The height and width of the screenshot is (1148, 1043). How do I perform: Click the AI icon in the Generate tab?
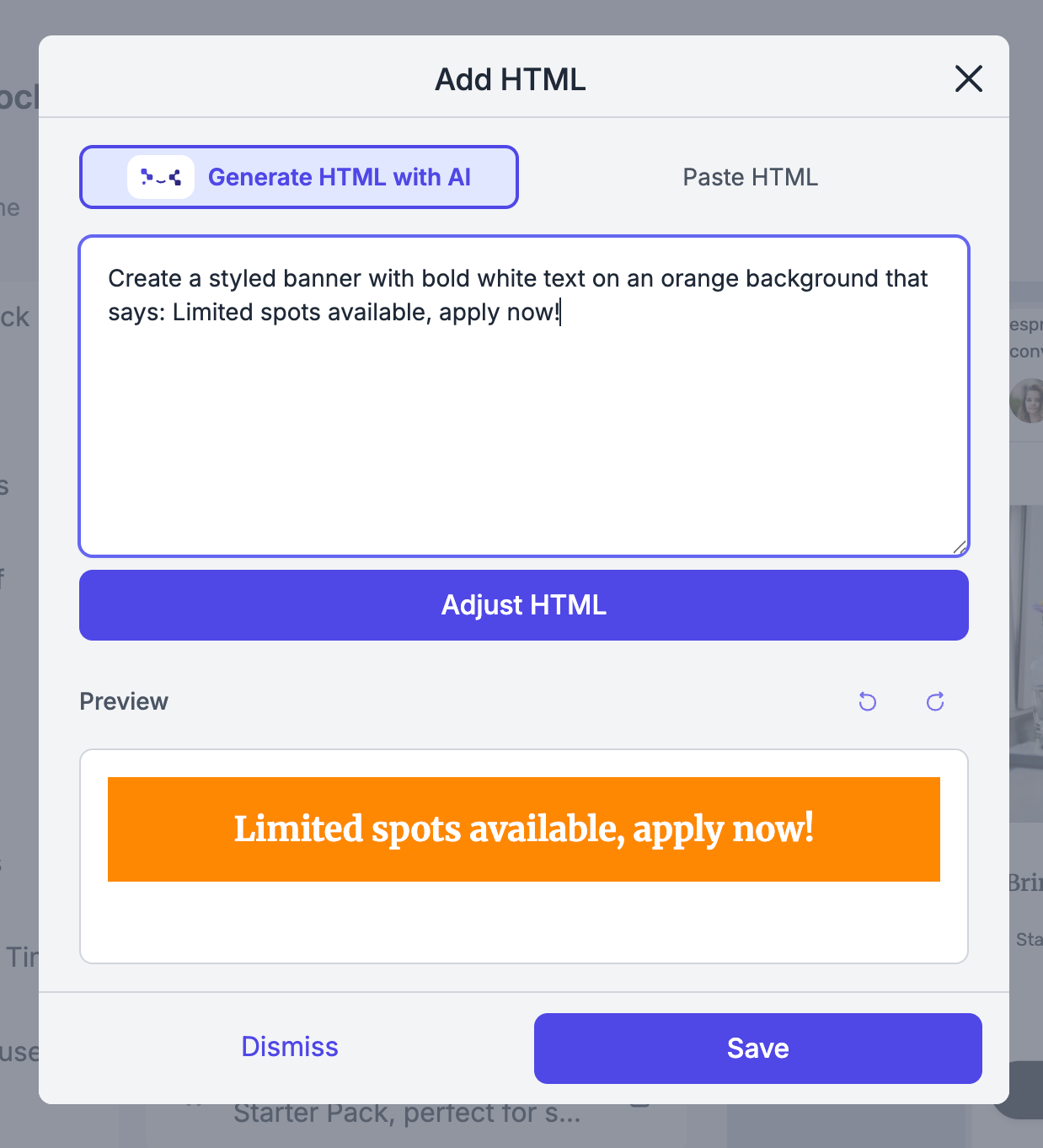161,177
